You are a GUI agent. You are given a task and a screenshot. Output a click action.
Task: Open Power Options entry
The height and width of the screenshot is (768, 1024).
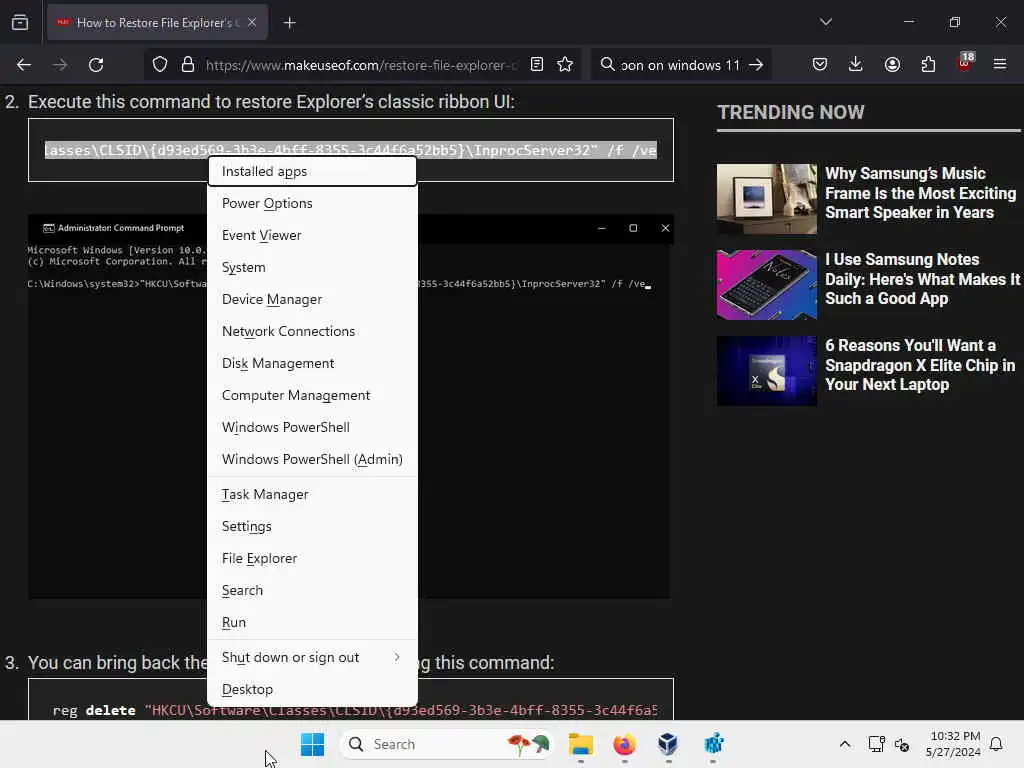pyautogui.click(x=312, y=203)
